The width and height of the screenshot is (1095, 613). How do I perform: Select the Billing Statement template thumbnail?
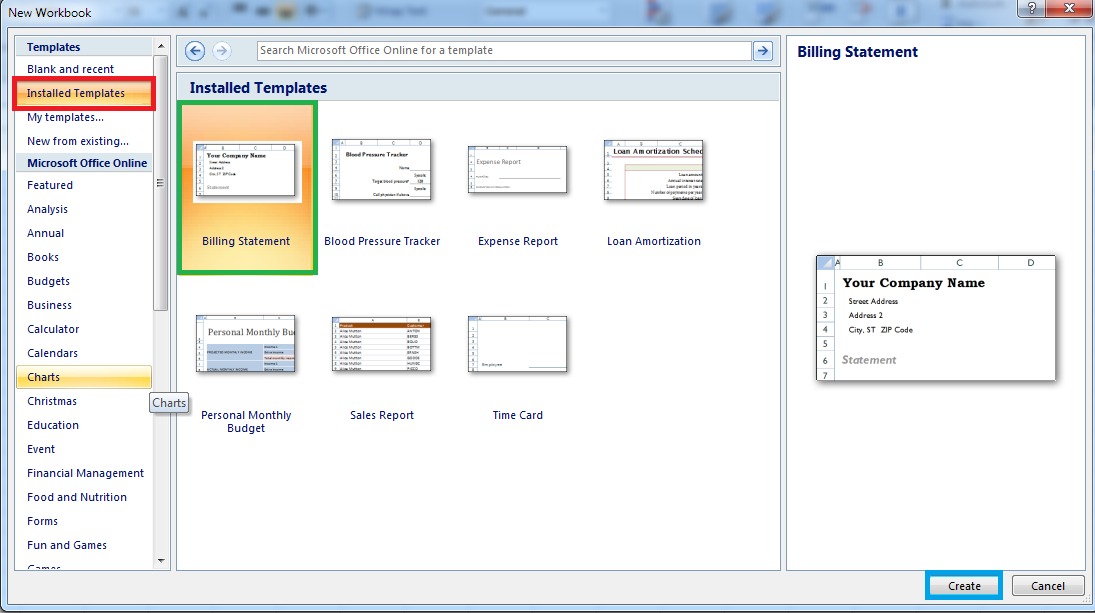pos(247,171)
